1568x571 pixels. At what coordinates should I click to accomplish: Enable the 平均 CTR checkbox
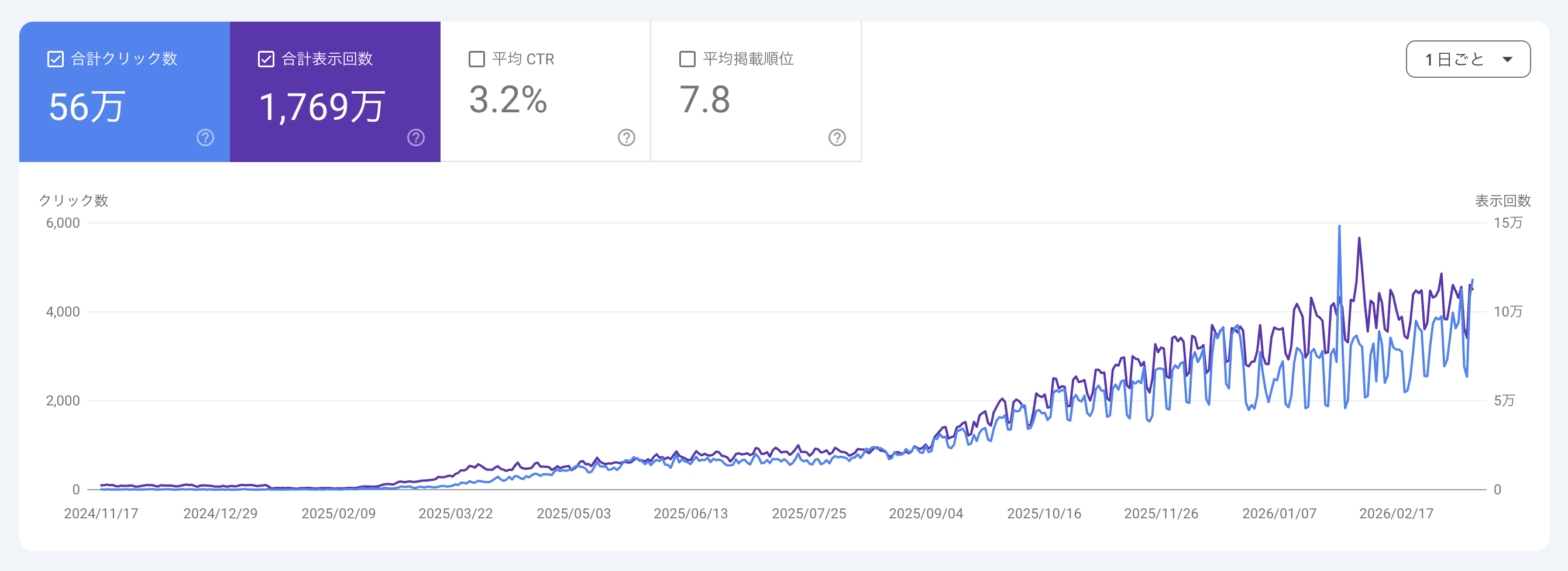477,59
